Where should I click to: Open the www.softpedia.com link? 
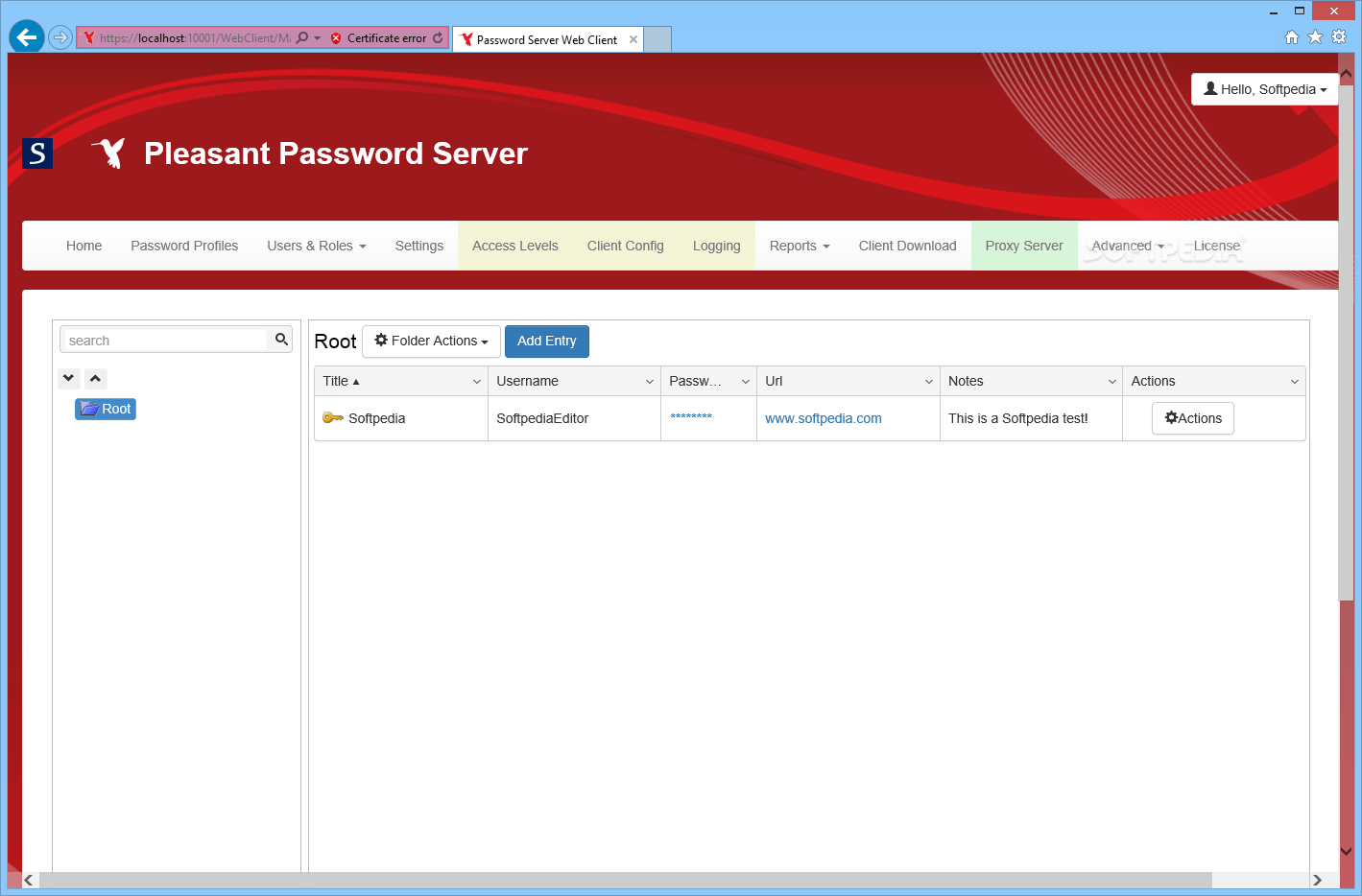824,418
